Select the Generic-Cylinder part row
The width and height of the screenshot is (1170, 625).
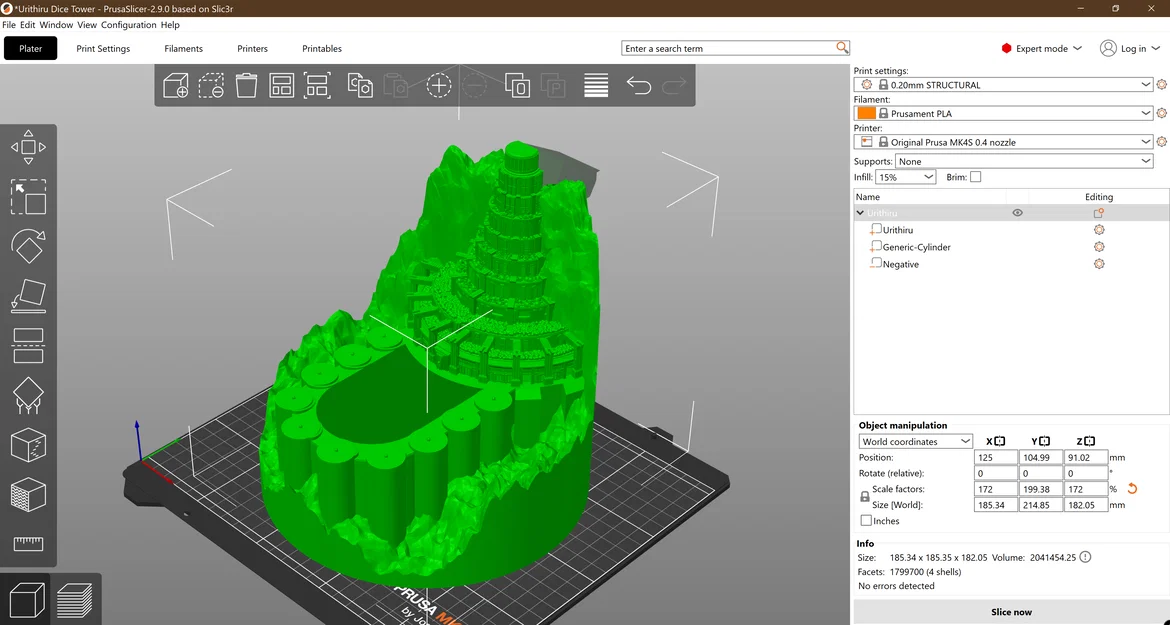pos(916,247)
